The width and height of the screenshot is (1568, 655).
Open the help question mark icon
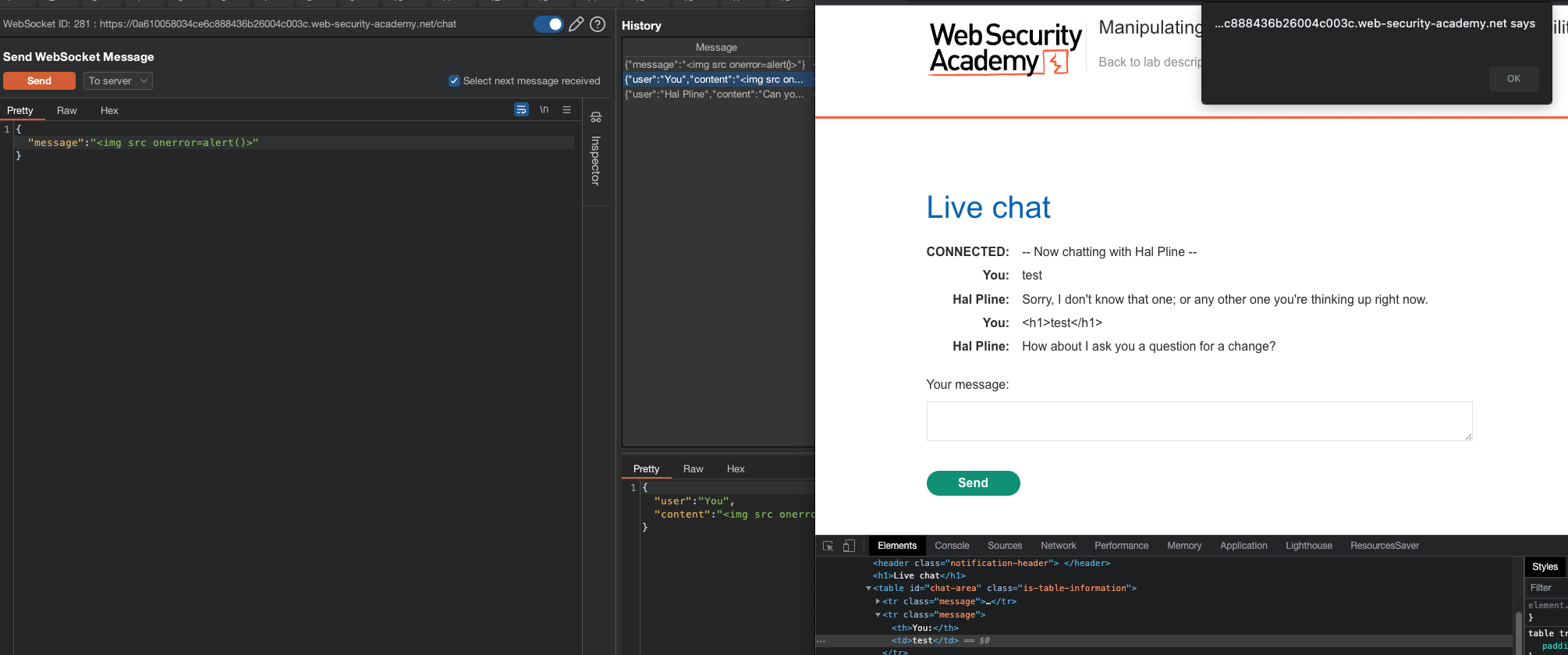598,24
